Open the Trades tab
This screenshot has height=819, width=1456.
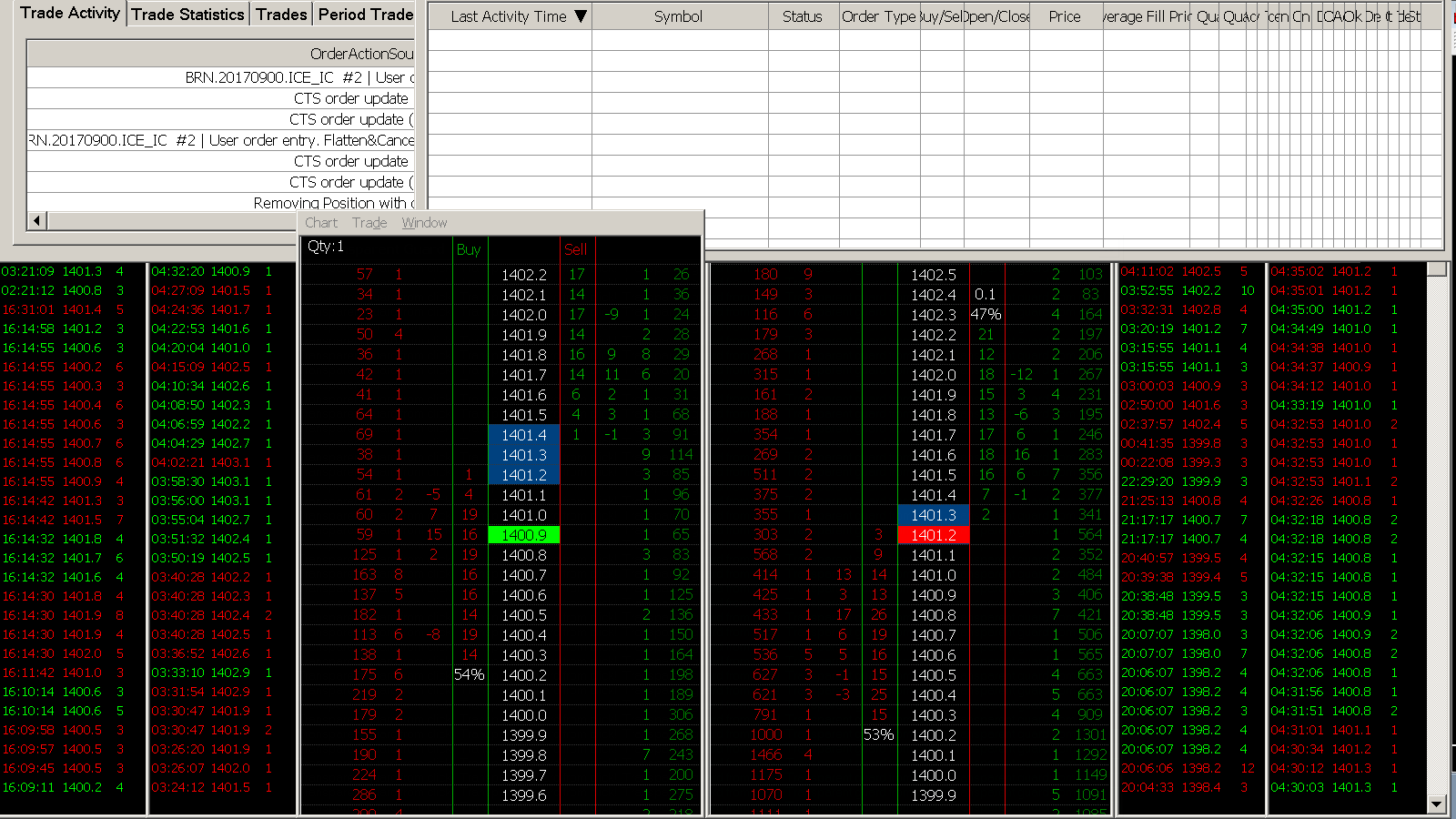pyautogui.click(x=281, y=14)
